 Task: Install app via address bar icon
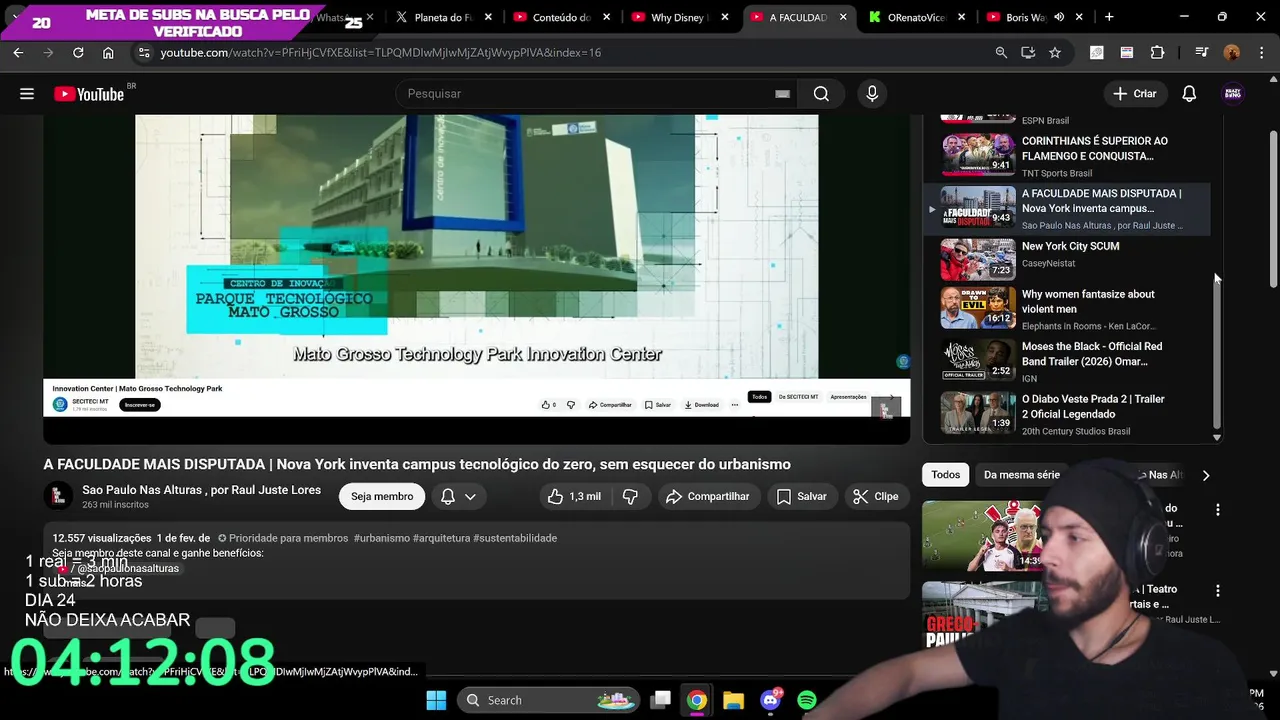click(x=1028, y=53)
